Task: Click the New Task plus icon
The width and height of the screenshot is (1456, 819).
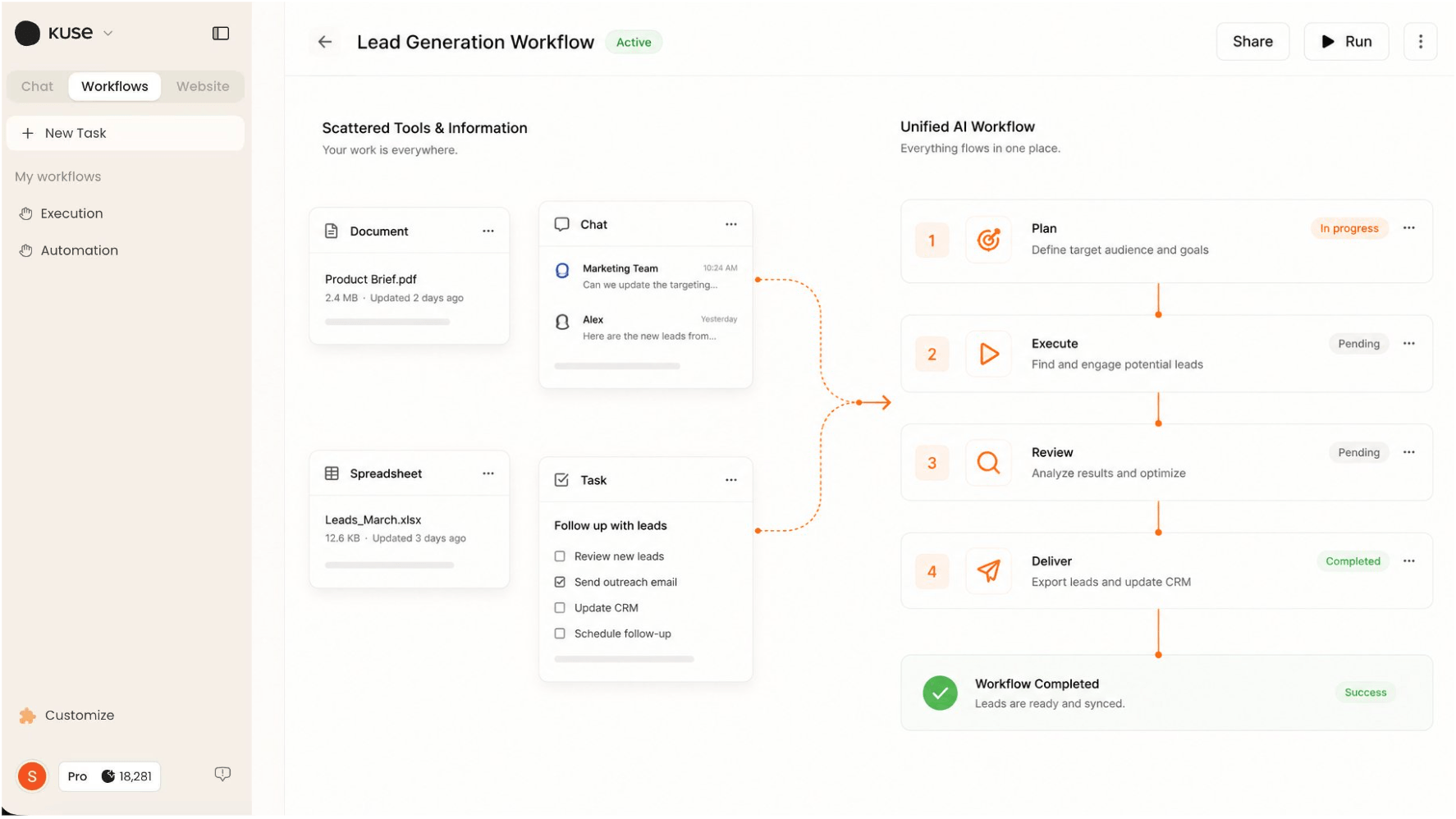Action: point(28,133)
